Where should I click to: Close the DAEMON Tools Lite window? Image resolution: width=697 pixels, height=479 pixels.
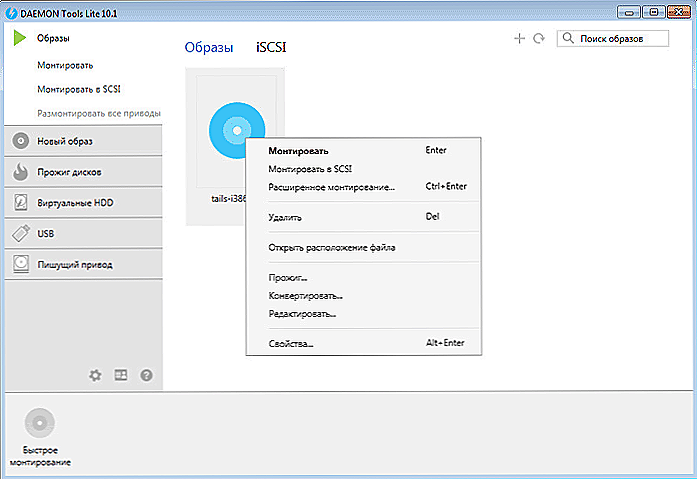click(x=679, y=12)
